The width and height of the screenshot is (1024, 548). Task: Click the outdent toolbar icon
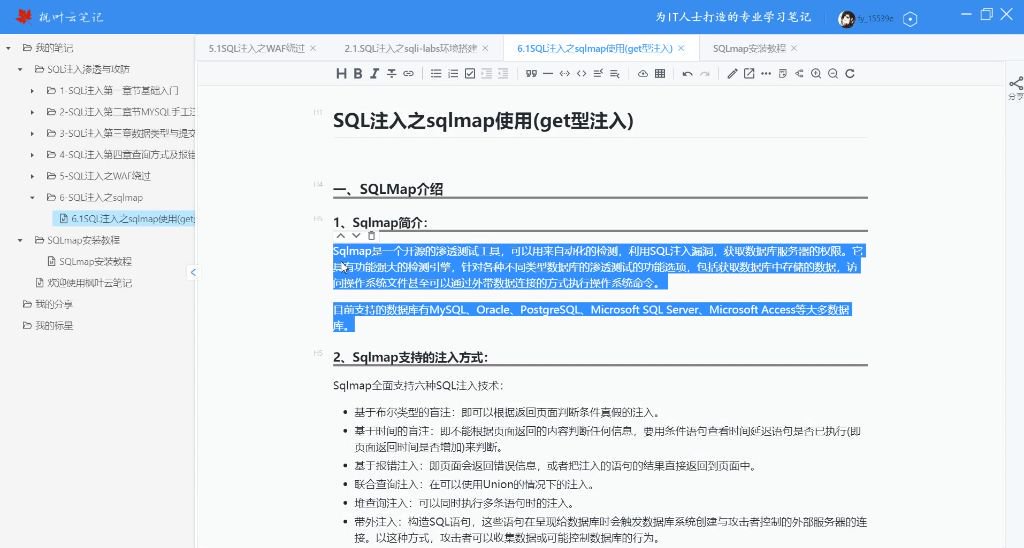(x=487, y=73)
